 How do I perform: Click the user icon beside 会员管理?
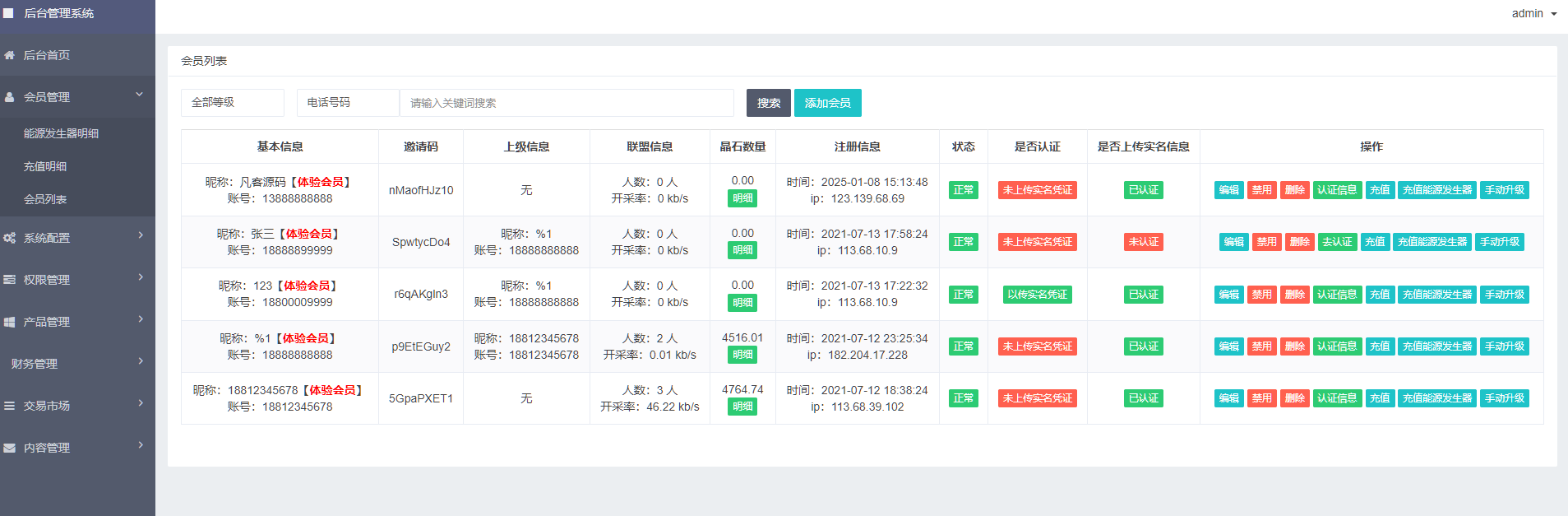[10, 97]
